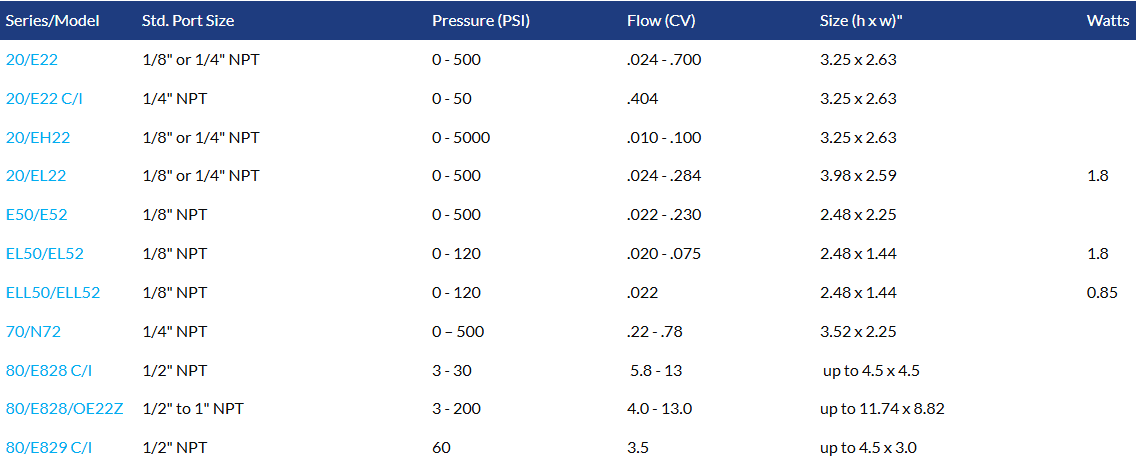Click the Flow (CV) column header
The height and width of the screenshot is (465, 1136).
(x=661, y=21)
